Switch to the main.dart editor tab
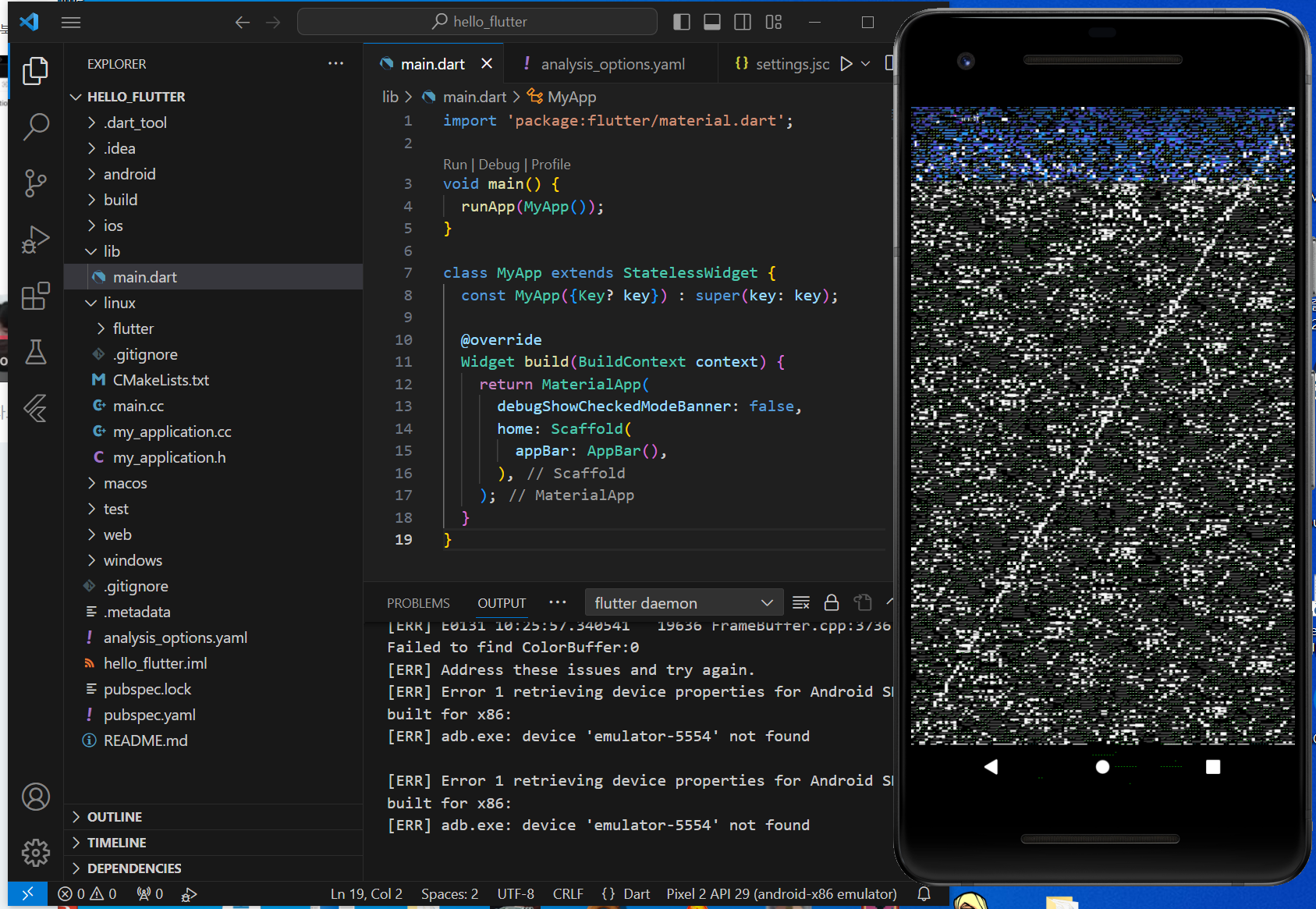Viewport: 1316px width, 909px height. 433,64
